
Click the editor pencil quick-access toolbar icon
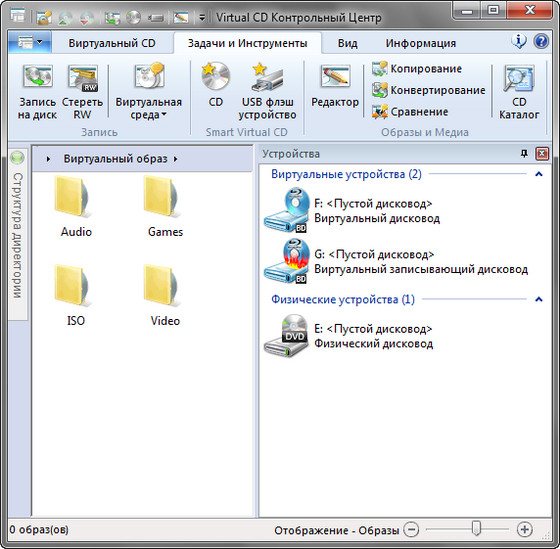point(181,18)
